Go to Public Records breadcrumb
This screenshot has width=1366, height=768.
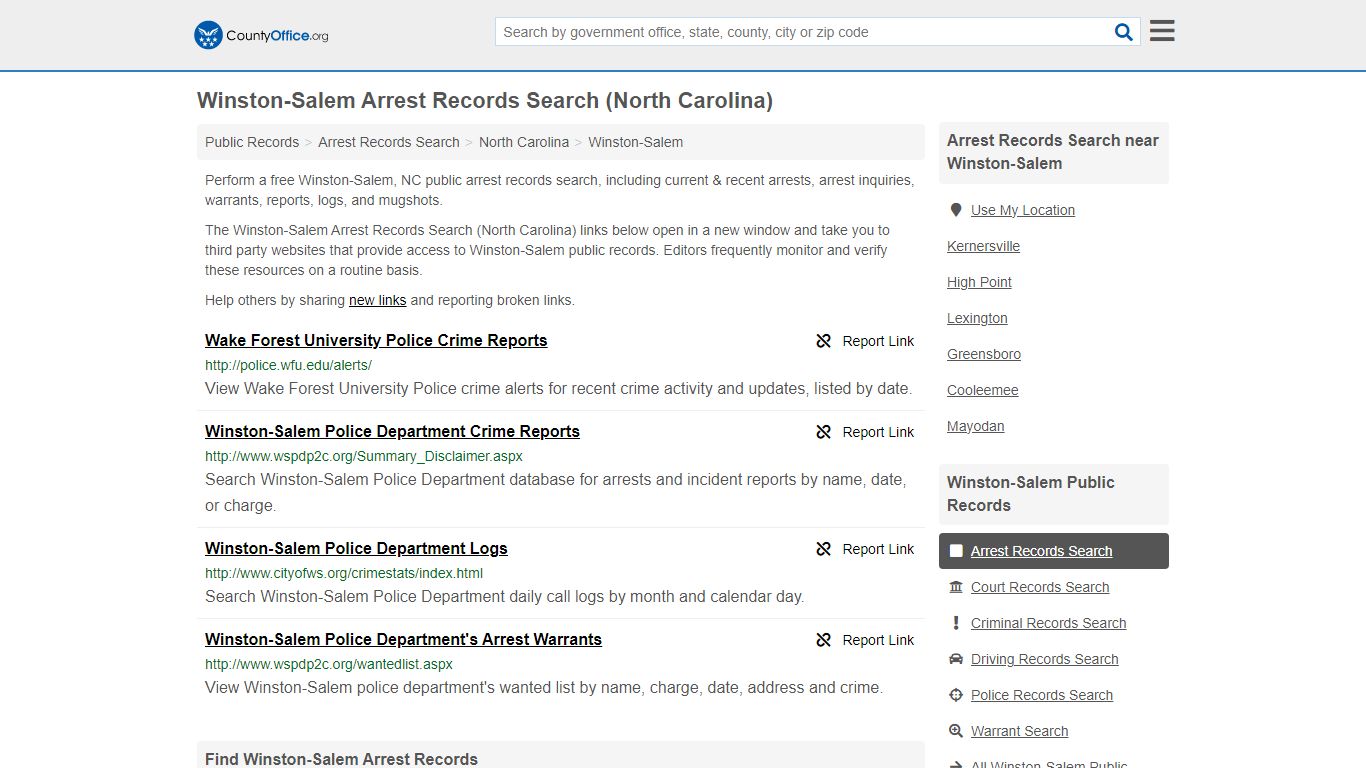(x=252, y=142)
